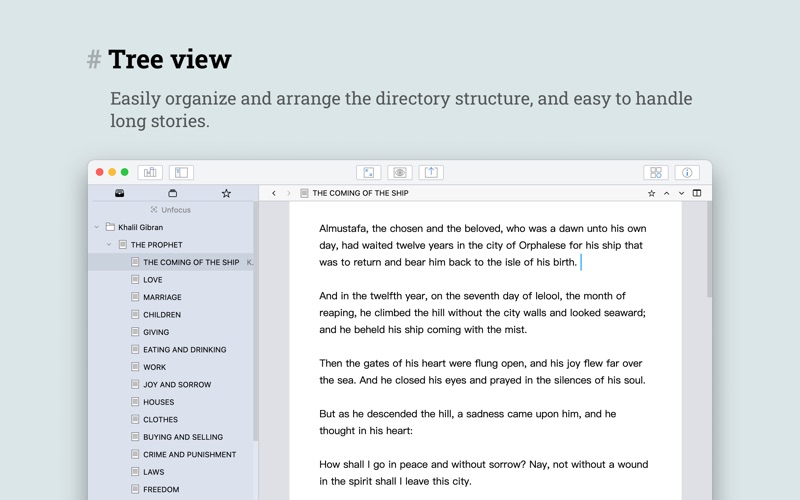Navigate back with the left chevron
The height and width of the screenshot is (500, 800).
tap(274, 193)
